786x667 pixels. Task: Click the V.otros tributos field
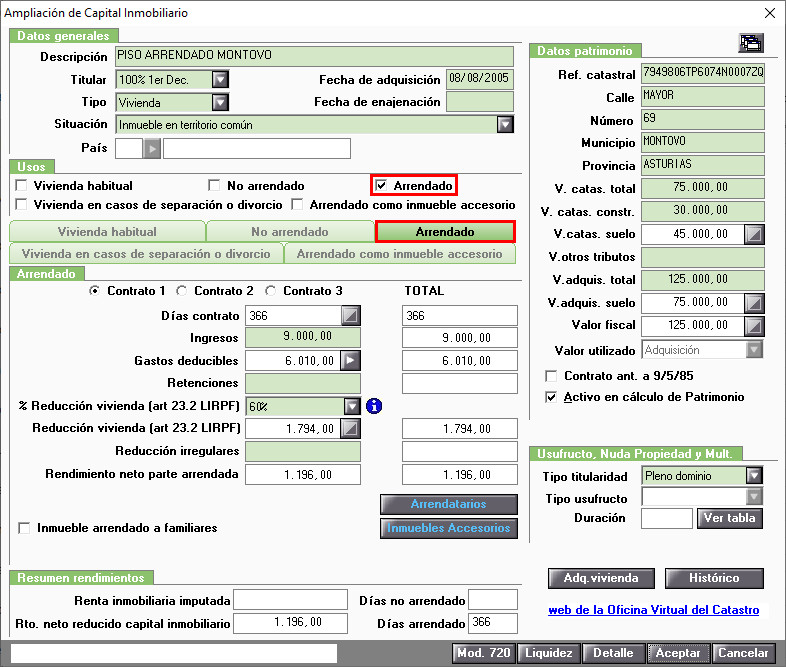[703, 257]
